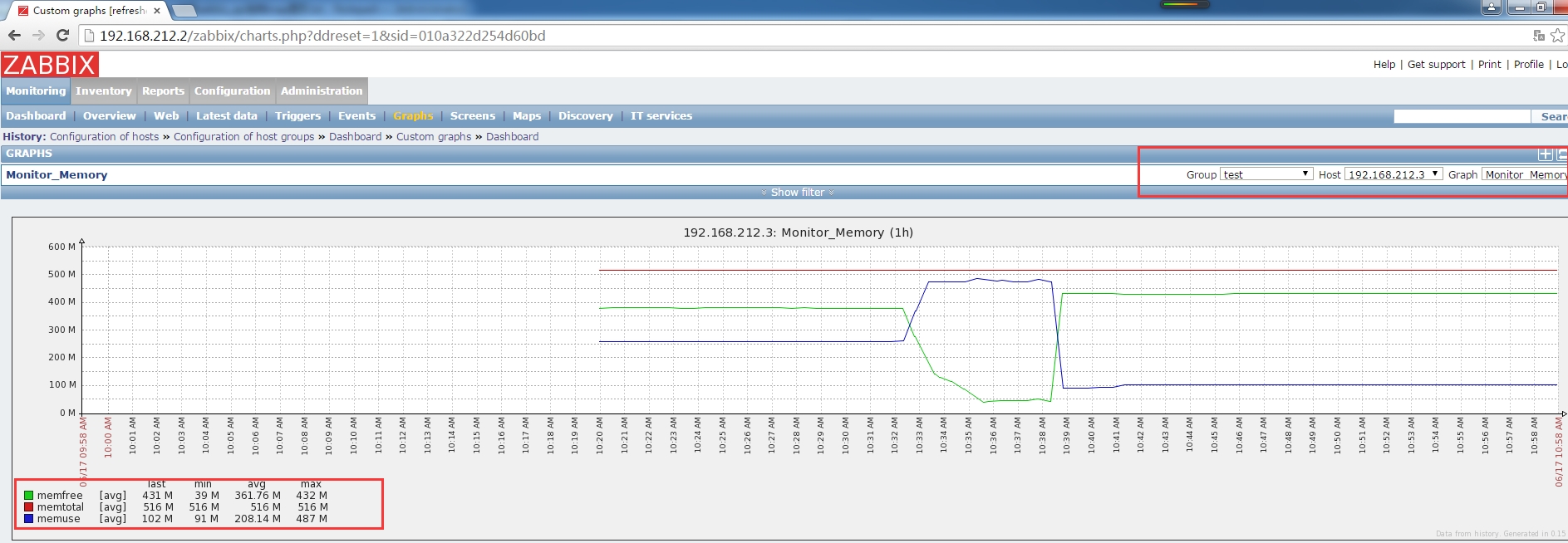Click the 361.76 M average value

[x=258, y=496]
